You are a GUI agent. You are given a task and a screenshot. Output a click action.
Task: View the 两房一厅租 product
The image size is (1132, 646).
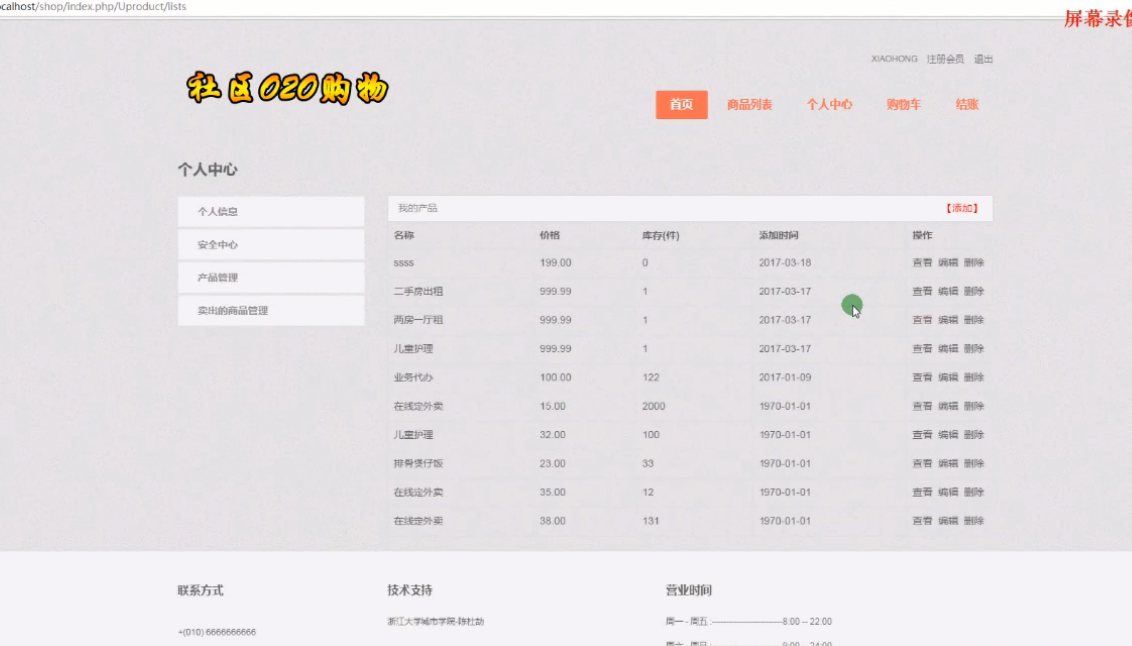coord(922,320)
